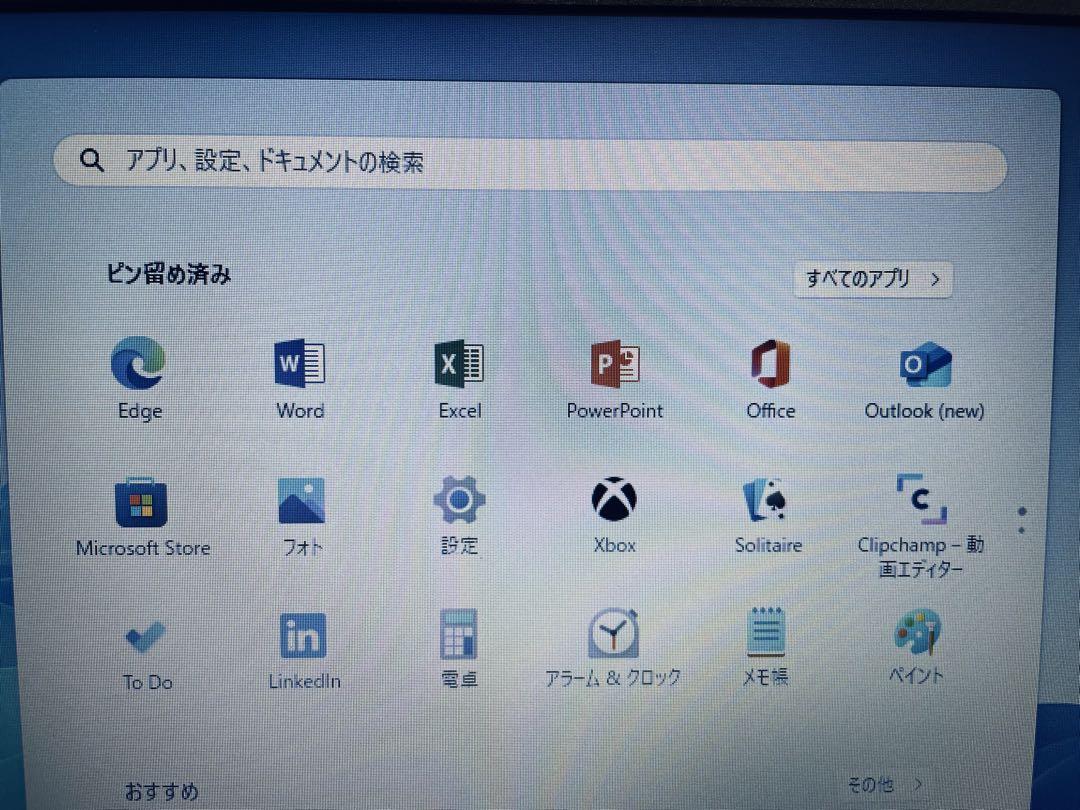The image size is (1080, 810).
Task: Open the Office app icon
Action: 770,364
